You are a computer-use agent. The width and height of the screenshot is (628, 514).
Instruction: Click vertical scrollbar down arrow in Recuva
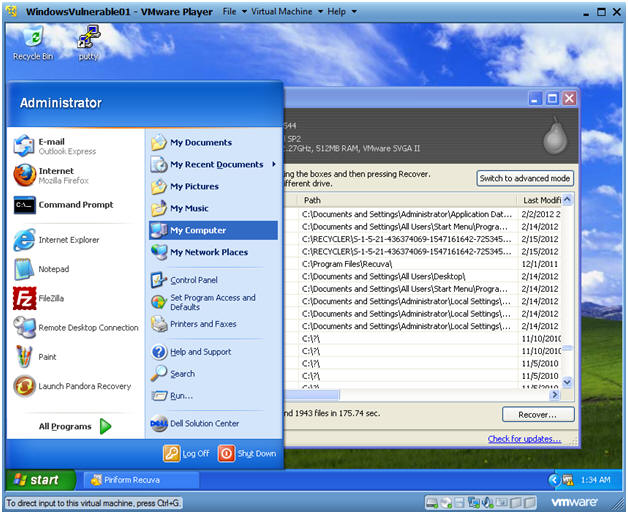(x=567, y=382)
